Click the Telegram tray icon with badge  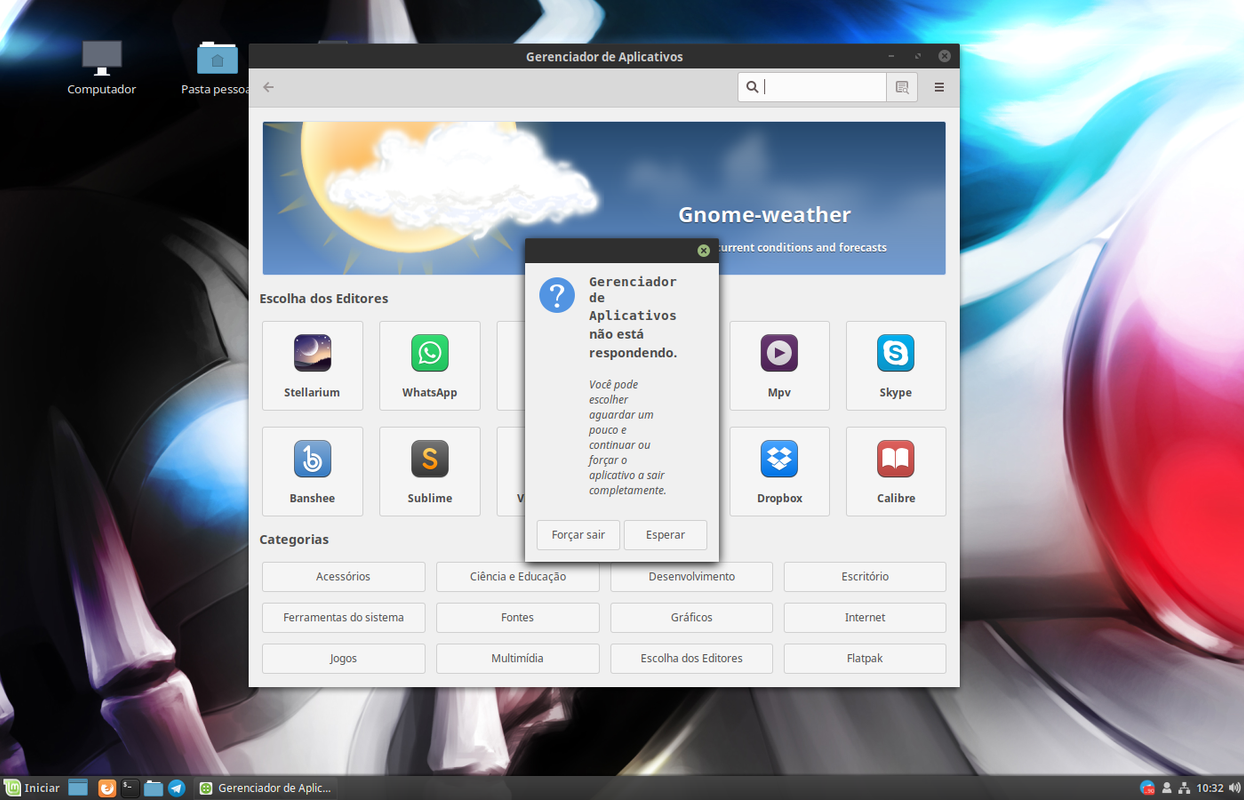point(1148,788)
